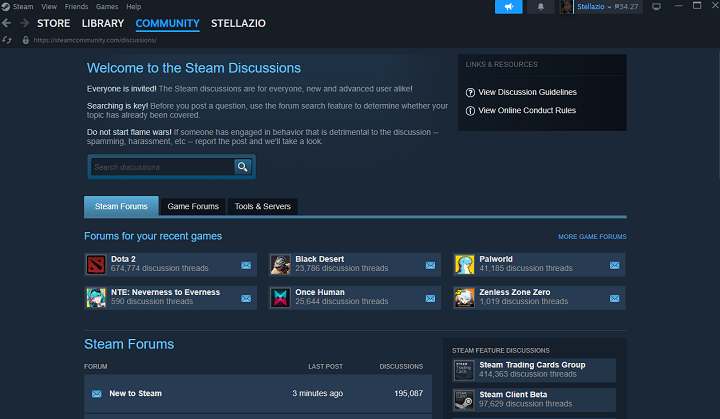Image resolution: width=720 pixels, height=419 pixels.
Task: Open the New to Steam forum
Action: click(135, 394)
